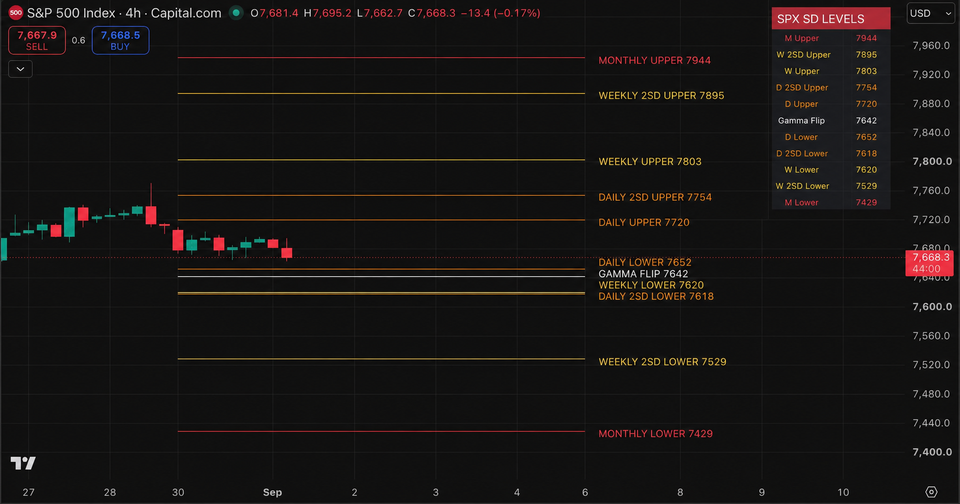The image size is (960, 504).
Task: Click the WEEKLY LOWER 7620 label
Action: pos(651,285)
